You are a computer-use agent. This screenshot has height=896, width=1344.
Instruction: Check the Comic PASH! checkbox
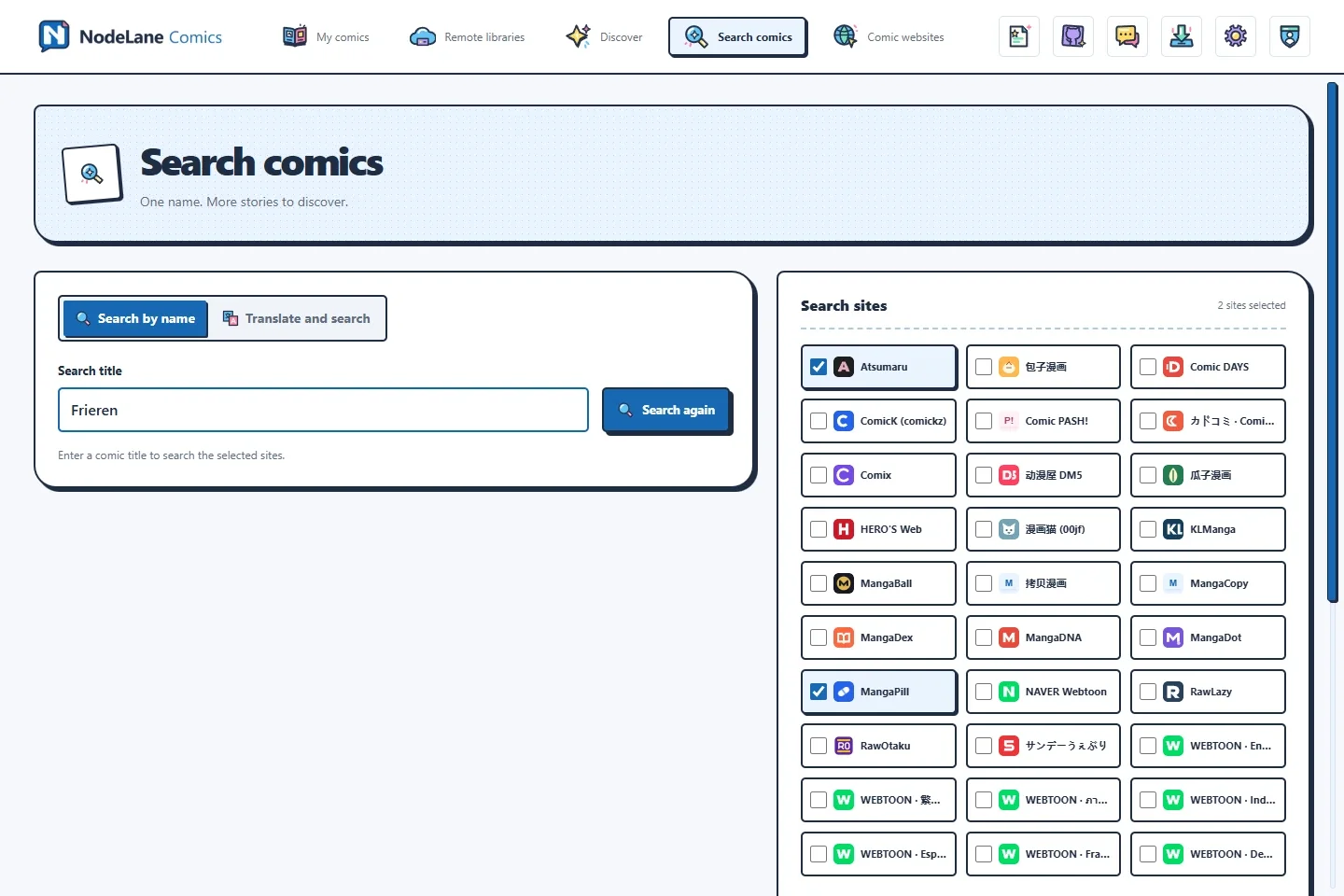pyautogui.click(x=984, y=421)
